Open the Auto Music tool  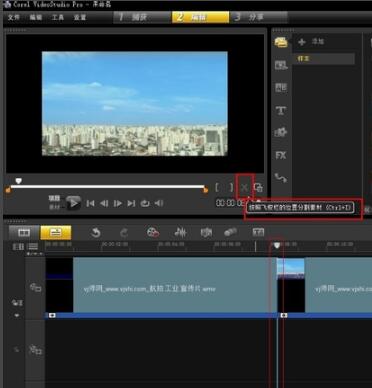(x=206, y=232)
